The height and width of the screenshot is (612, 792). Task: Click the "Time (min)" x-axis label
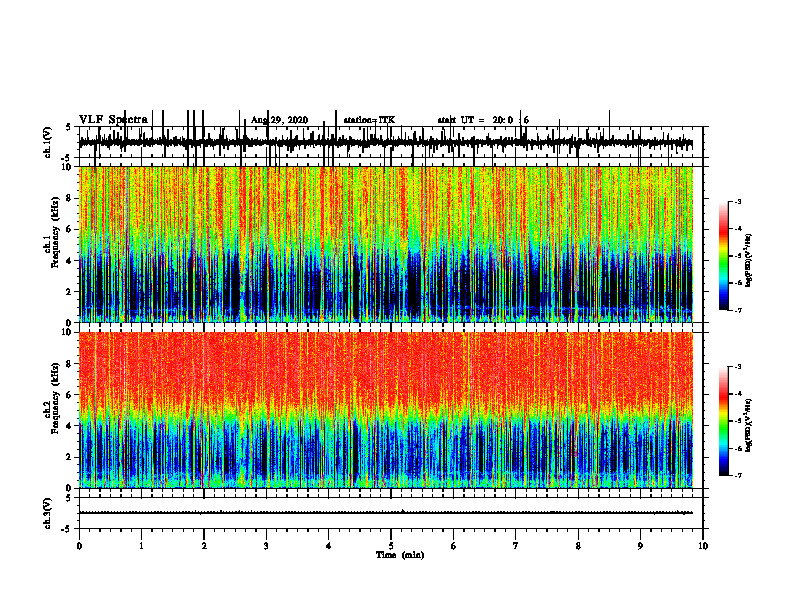[x=400, y=555]
